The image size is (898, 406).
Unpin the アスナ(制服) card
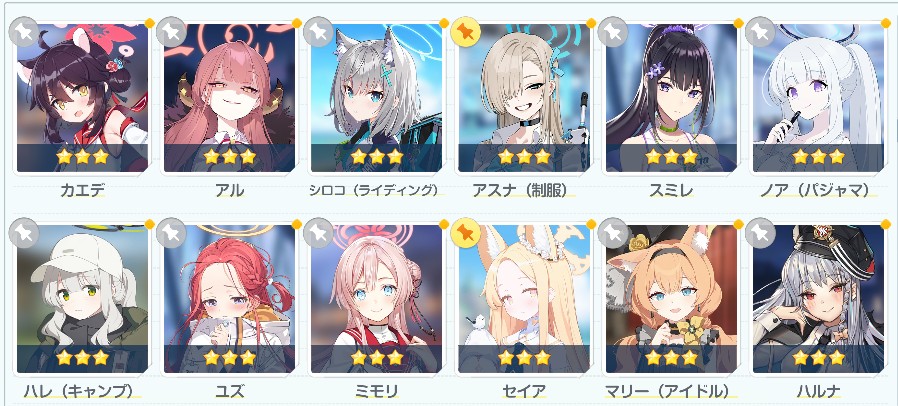pyautogui.click(x=466, y=32)
